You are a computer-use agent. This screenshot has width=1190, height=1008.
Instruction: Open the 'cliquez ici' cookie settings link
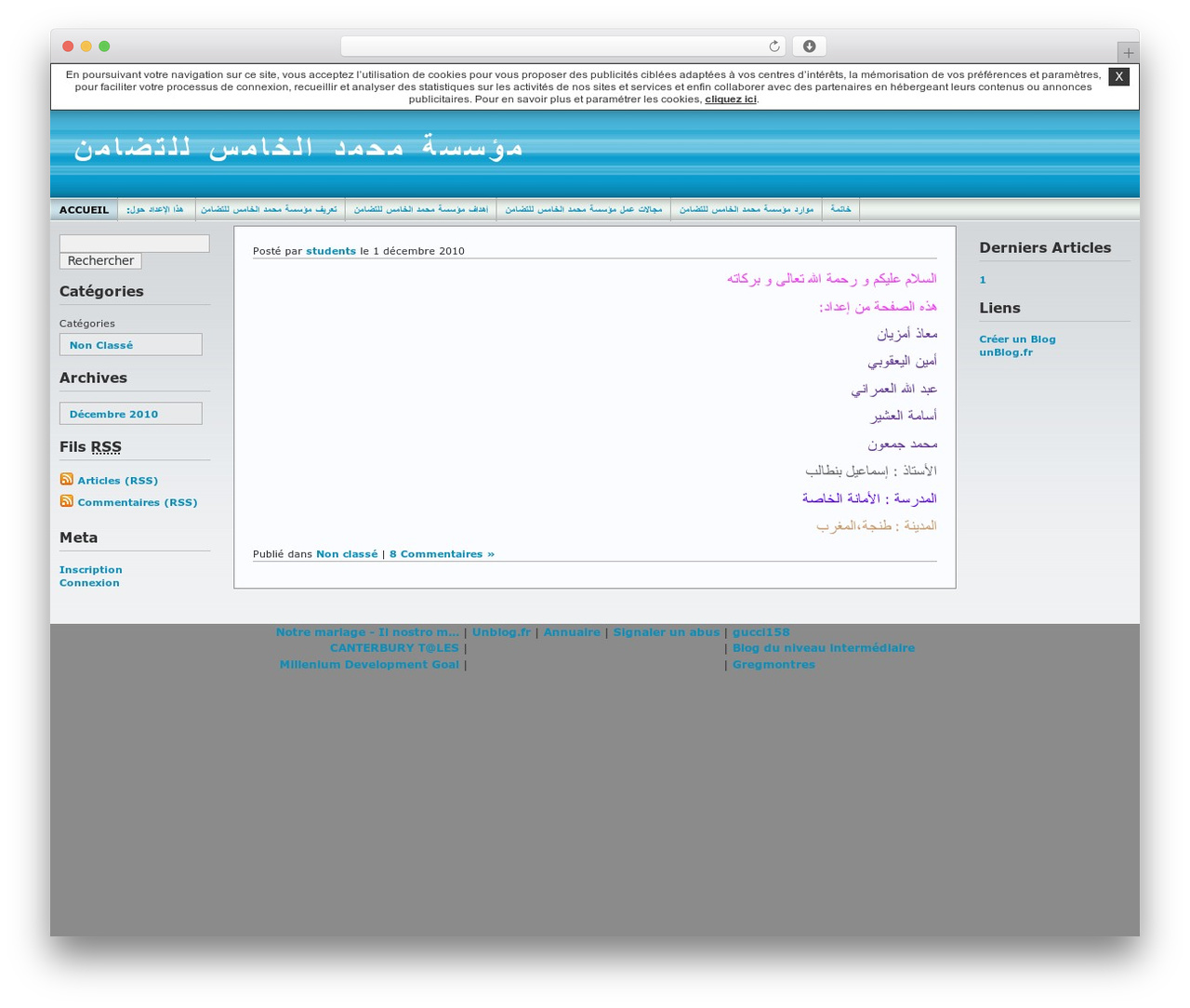[x=731, y=99]
